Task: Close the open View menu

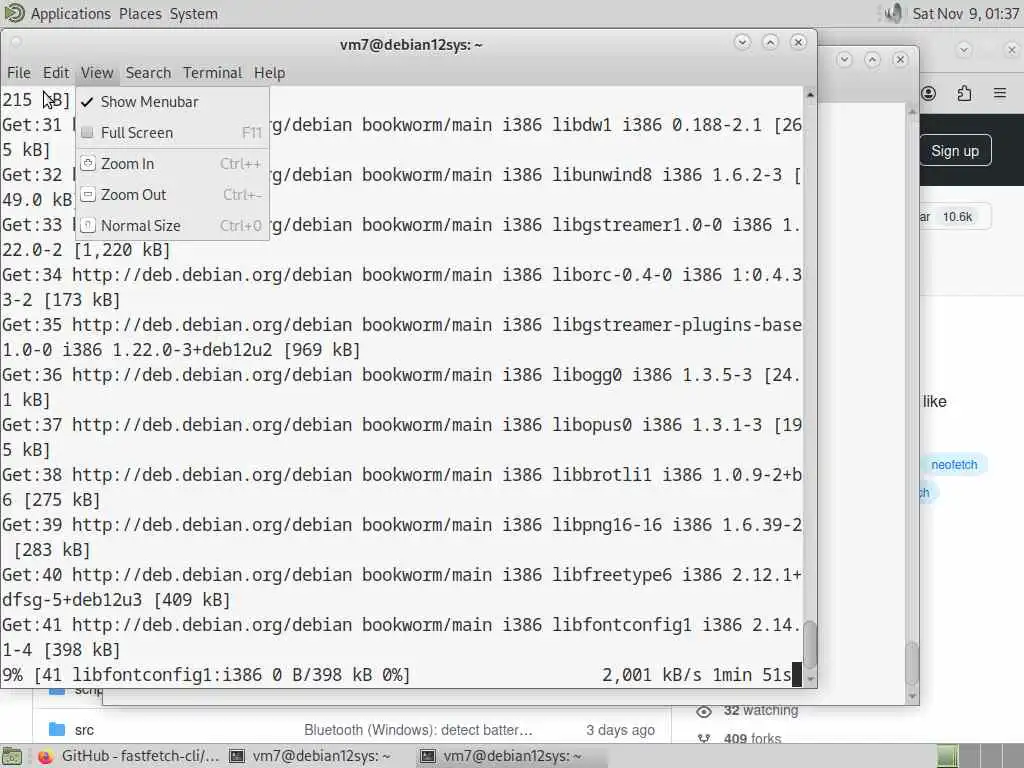Action: click(x=97, y=72)
